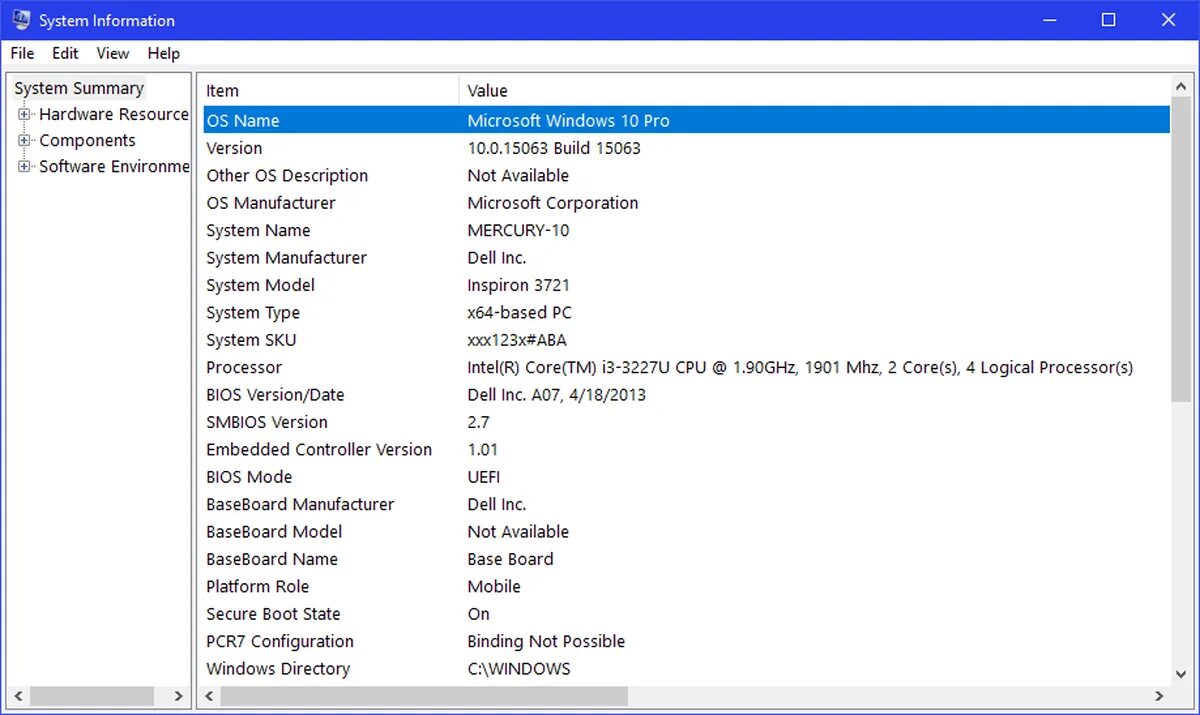Viewport: 1200px width, 715px height.
Task: Click the details pane scroll down arrow
Action: tap(1182, 675)
